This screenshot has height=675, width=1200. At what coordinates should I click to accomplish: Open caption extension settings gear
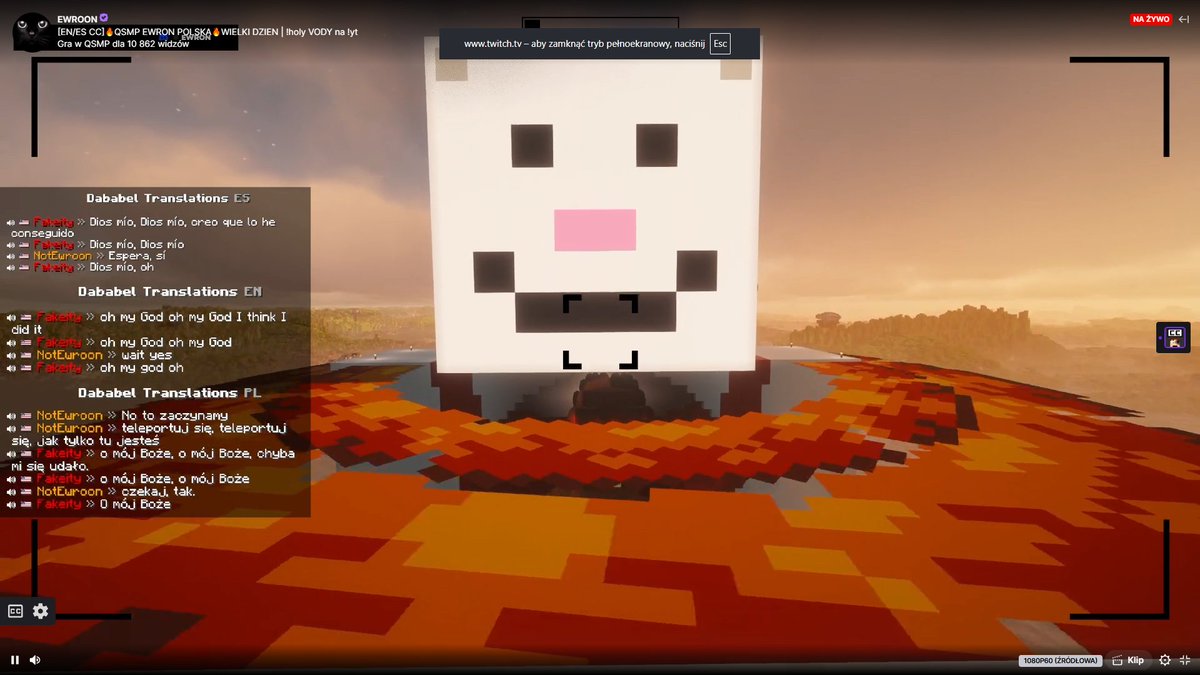[x=40, y=611]
